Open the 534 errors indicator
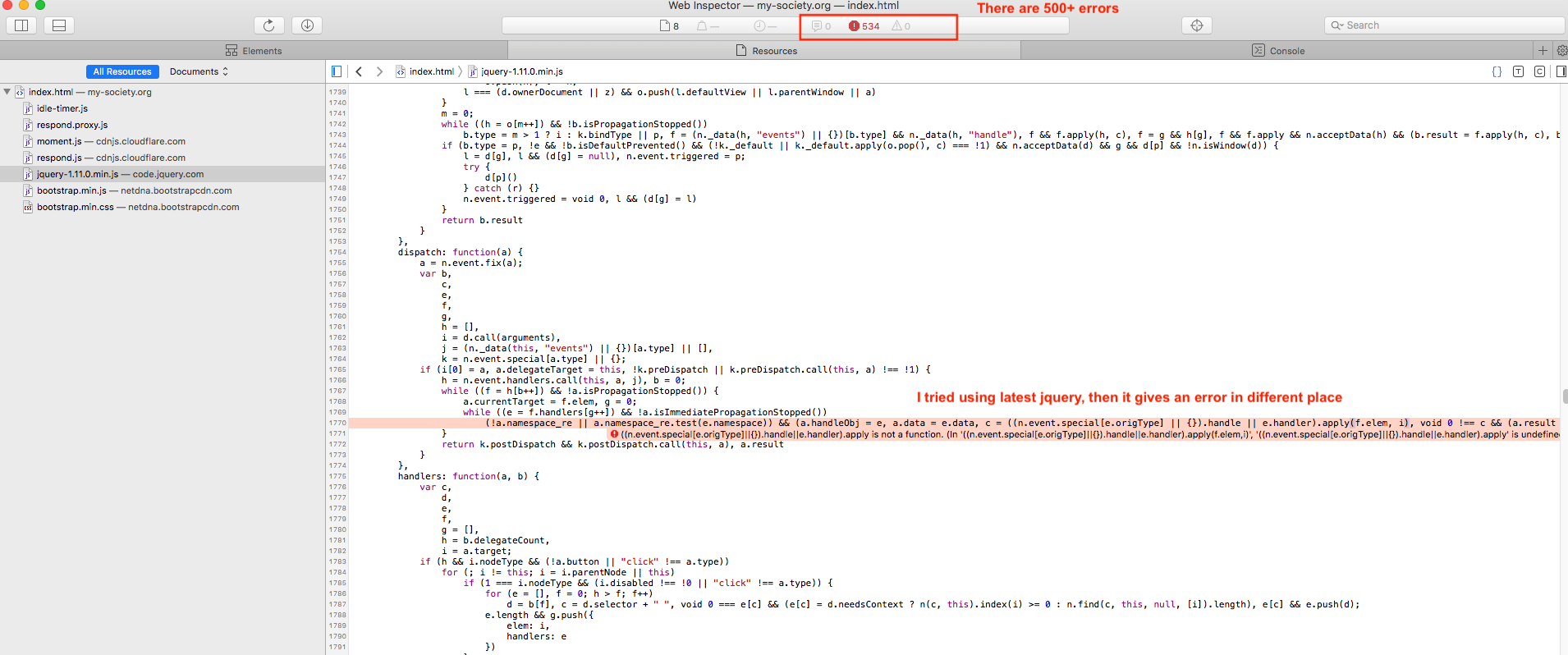Screen dimensions: 1568x655 tap(864, 26)
